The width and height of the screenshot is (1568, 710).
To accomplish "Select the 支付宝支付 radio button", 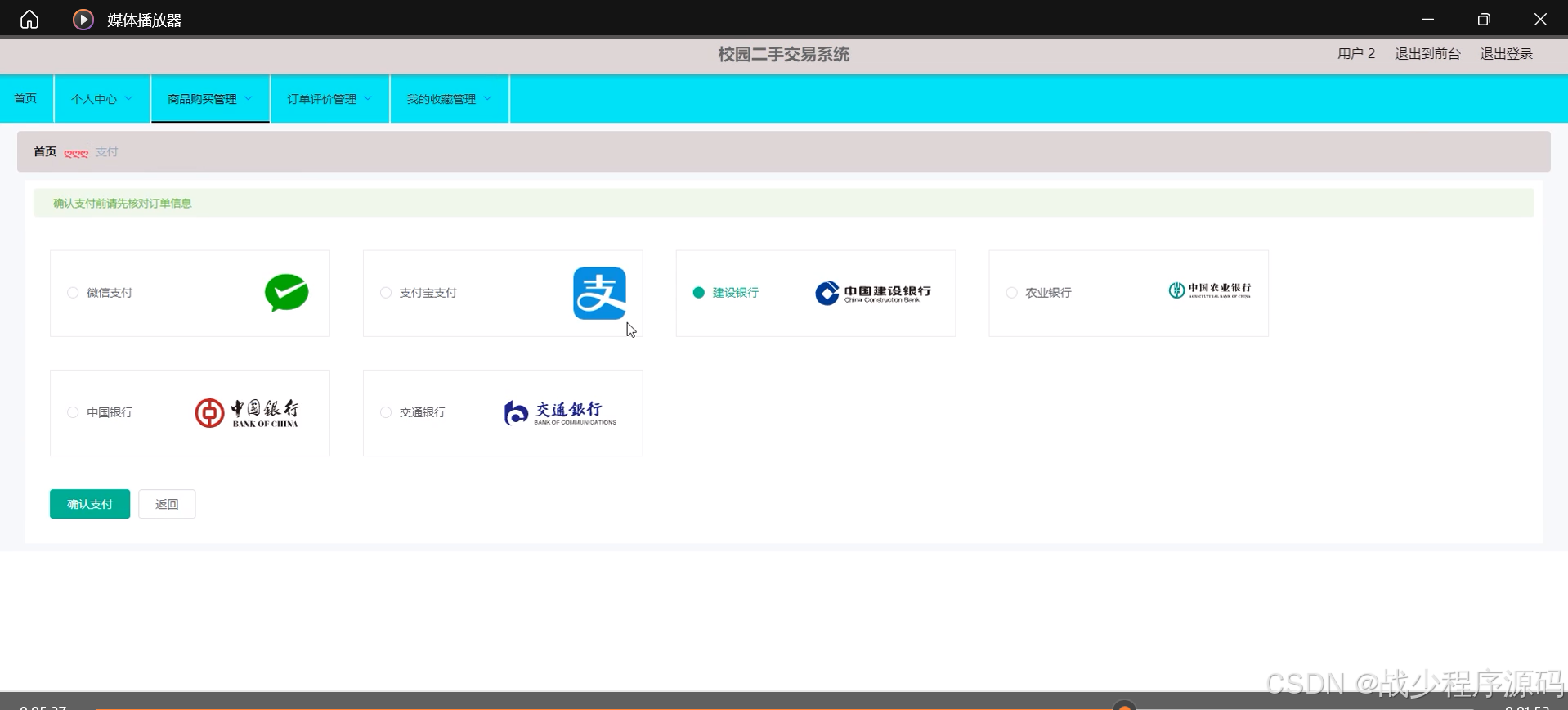I will 386,293.
